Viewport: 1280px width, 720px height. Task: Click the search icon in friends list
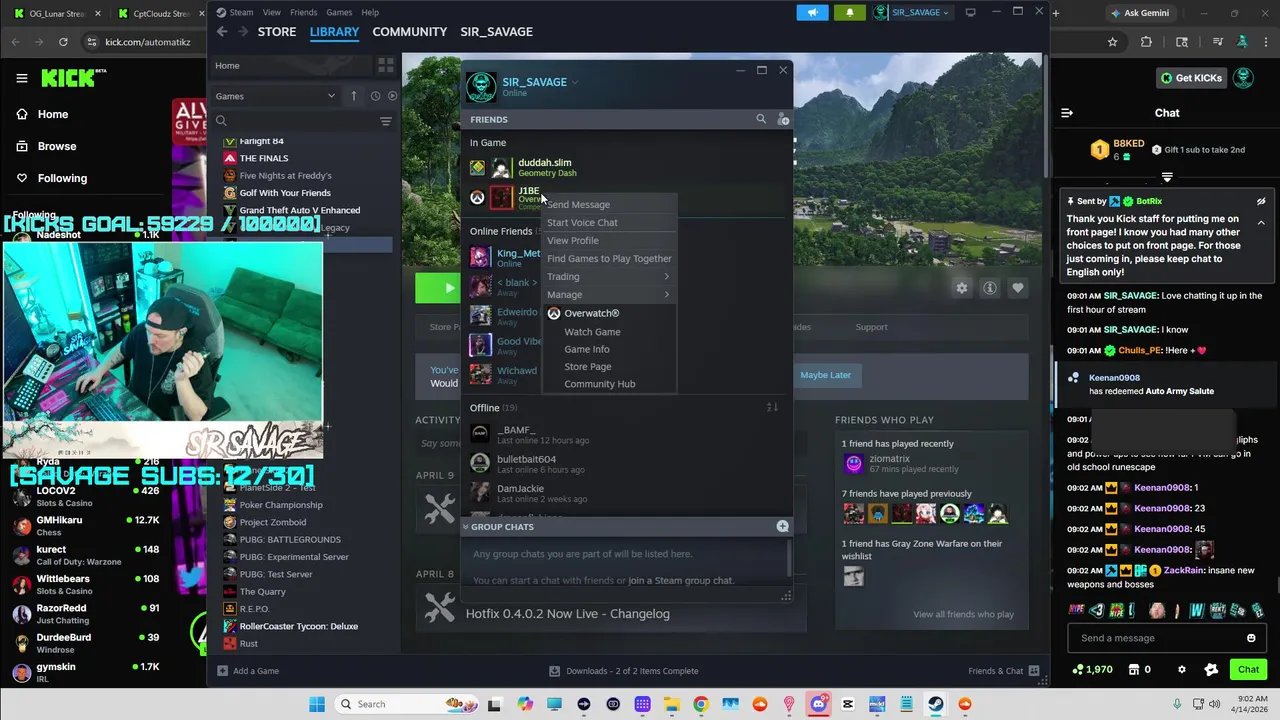click(x=761, y=119)
